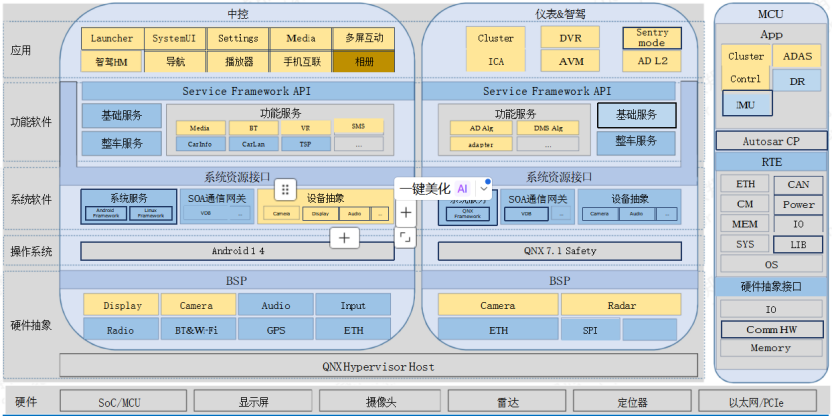
Task: Select the Sentry mode box
Action: [x=652, y=38]
